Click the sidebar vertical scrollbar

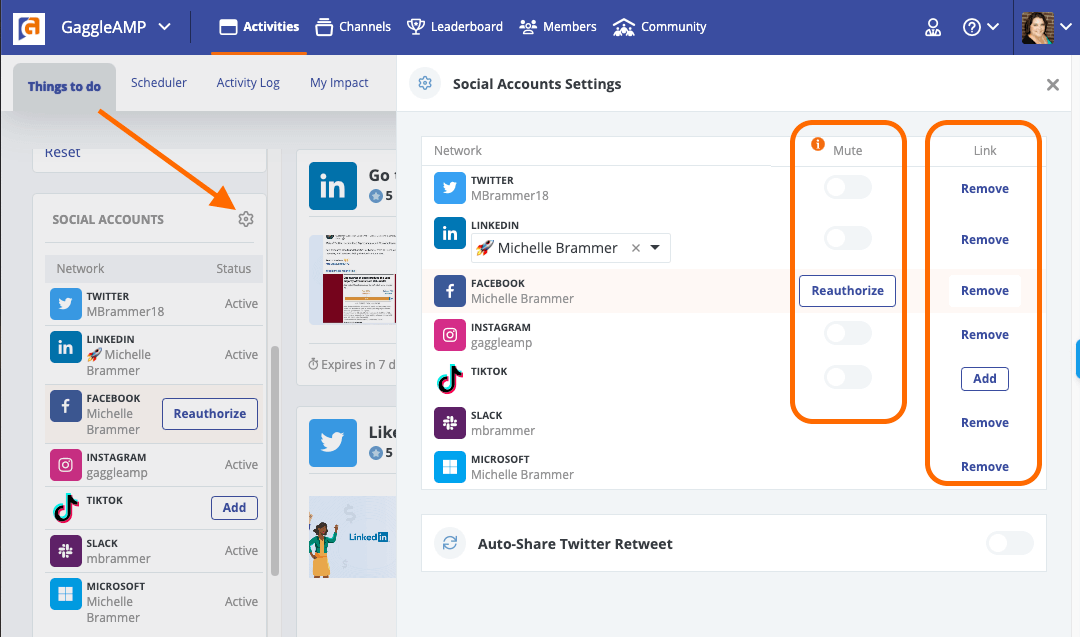275,460
